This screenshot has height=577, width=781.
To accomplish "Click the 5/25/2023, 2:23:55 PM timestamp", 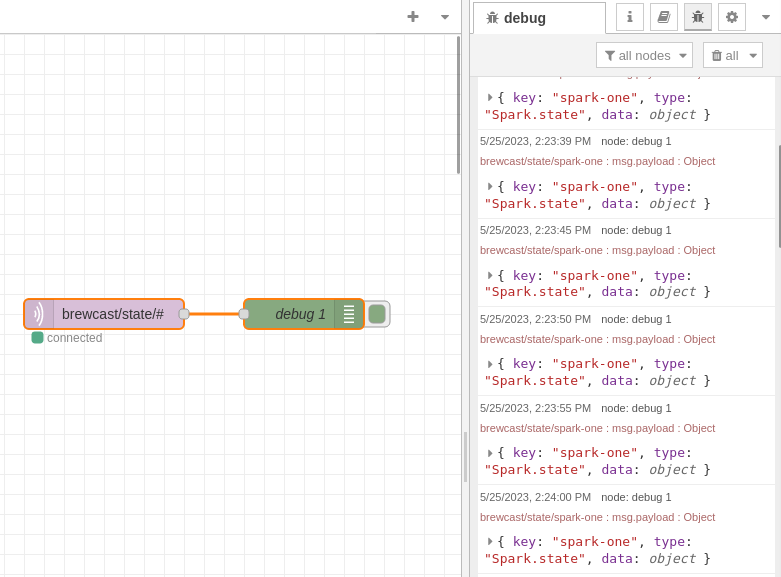I will [535, 409].
